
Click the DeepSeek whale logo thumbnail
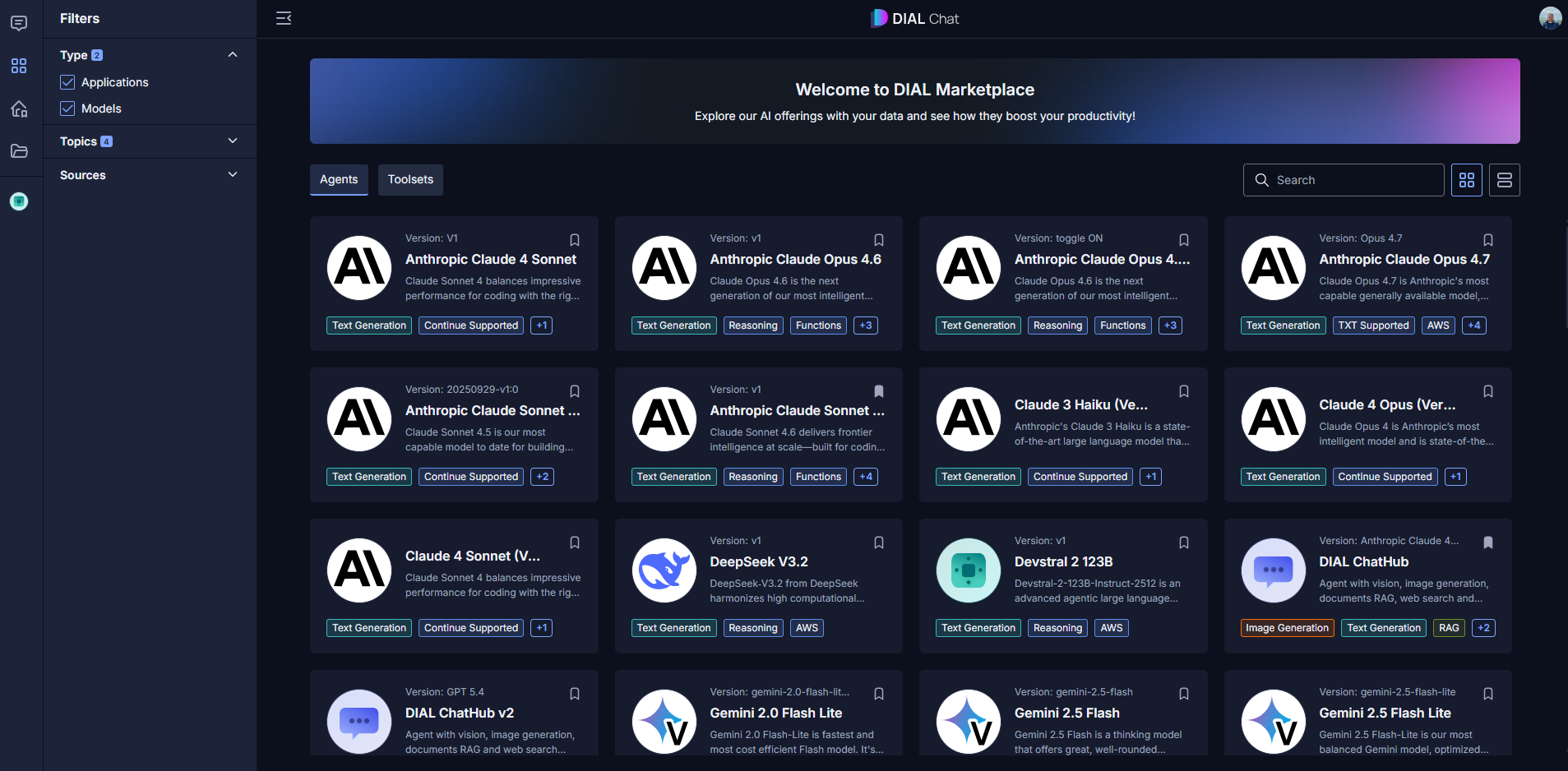[664, 570]
